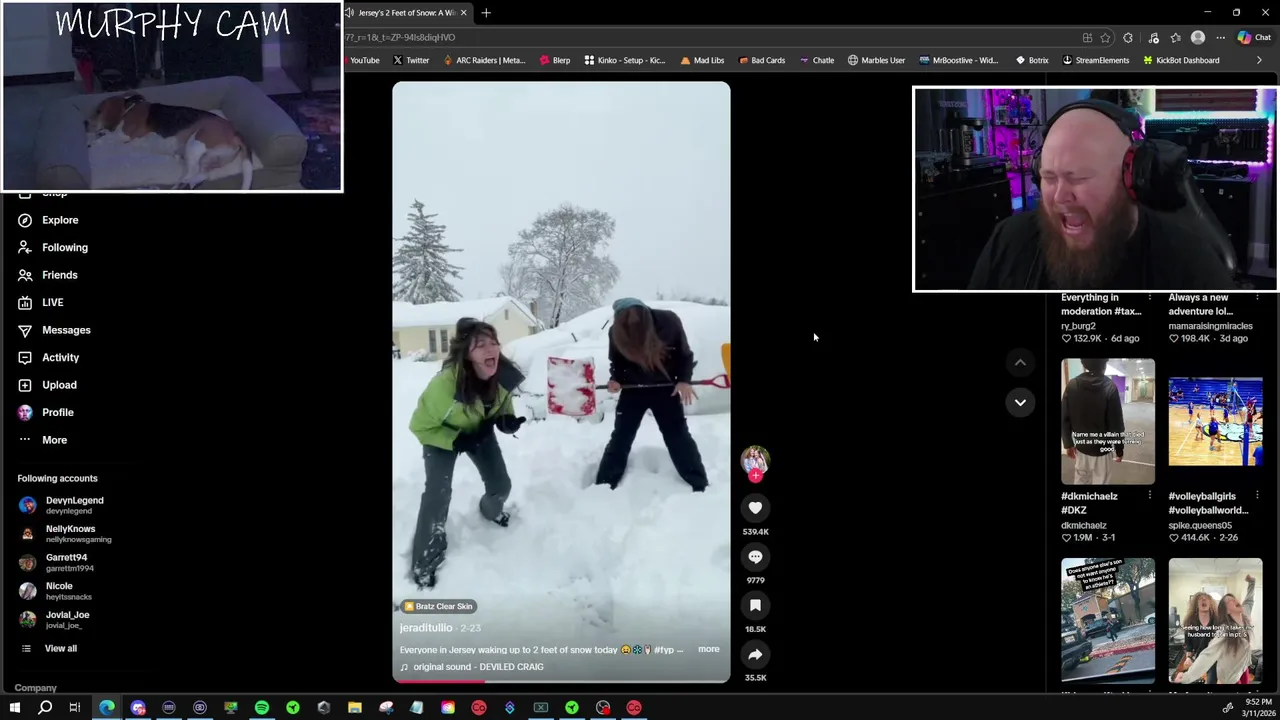Like the video with the heart icon
Viewport: 1280px width, 720px height.
[x=755, y=508]
